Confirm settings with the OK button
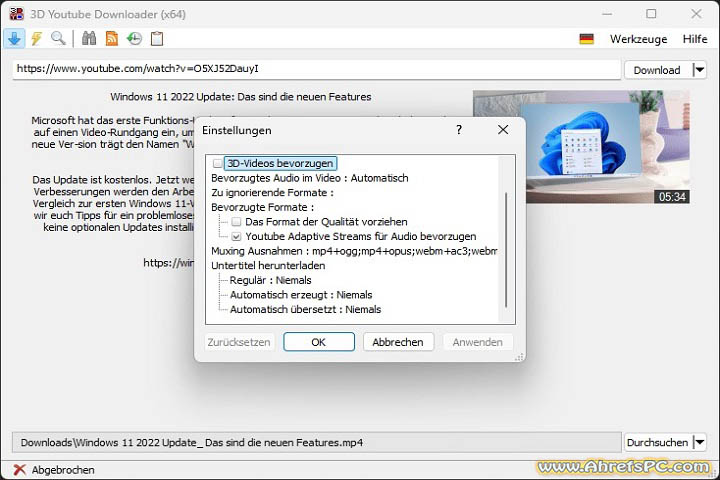This screenshot has width=720, height=480. coord(319,342)
